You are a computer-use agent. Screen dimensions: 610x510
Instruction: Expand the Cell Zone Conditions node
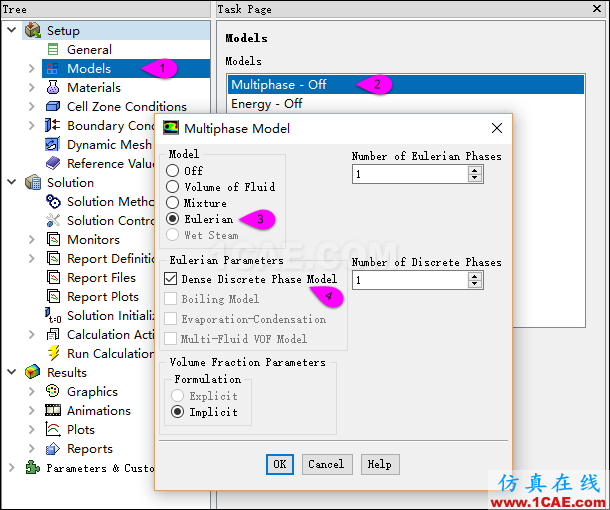click(x=32, y=106)
